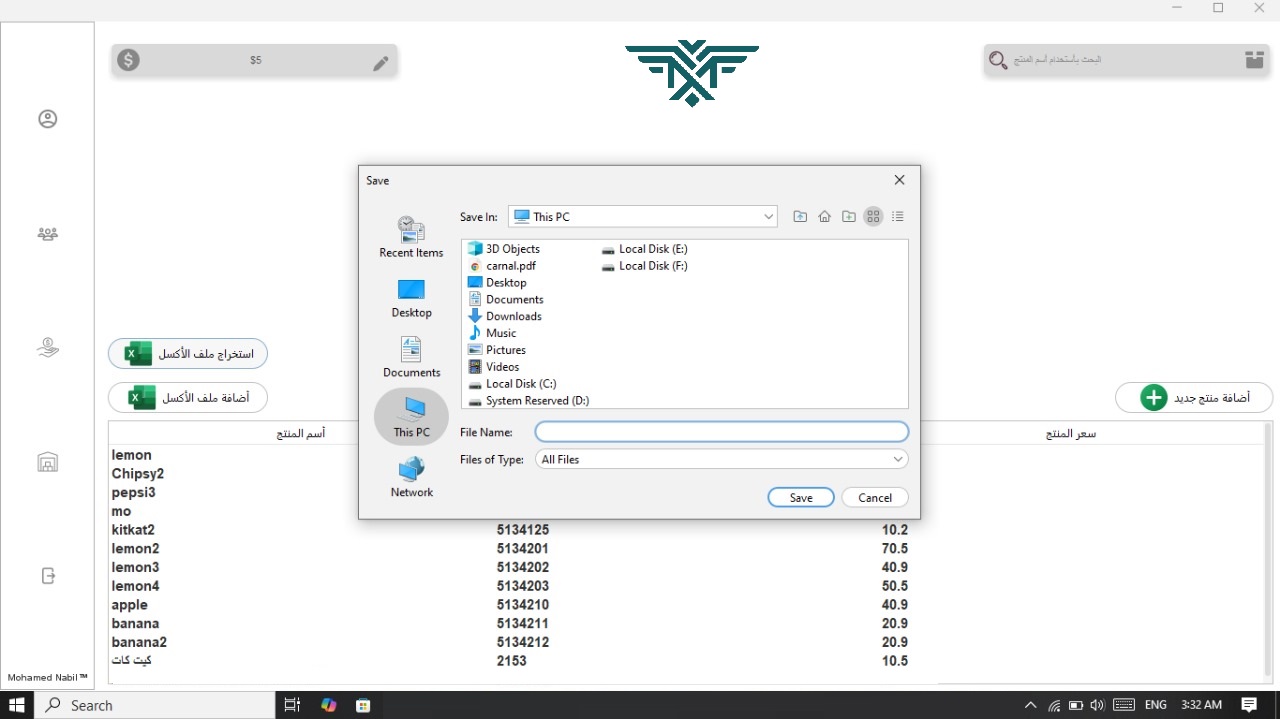The image size is (1280, 719).
Task: Click the calendar icon in search bar
Action: 1254,60
